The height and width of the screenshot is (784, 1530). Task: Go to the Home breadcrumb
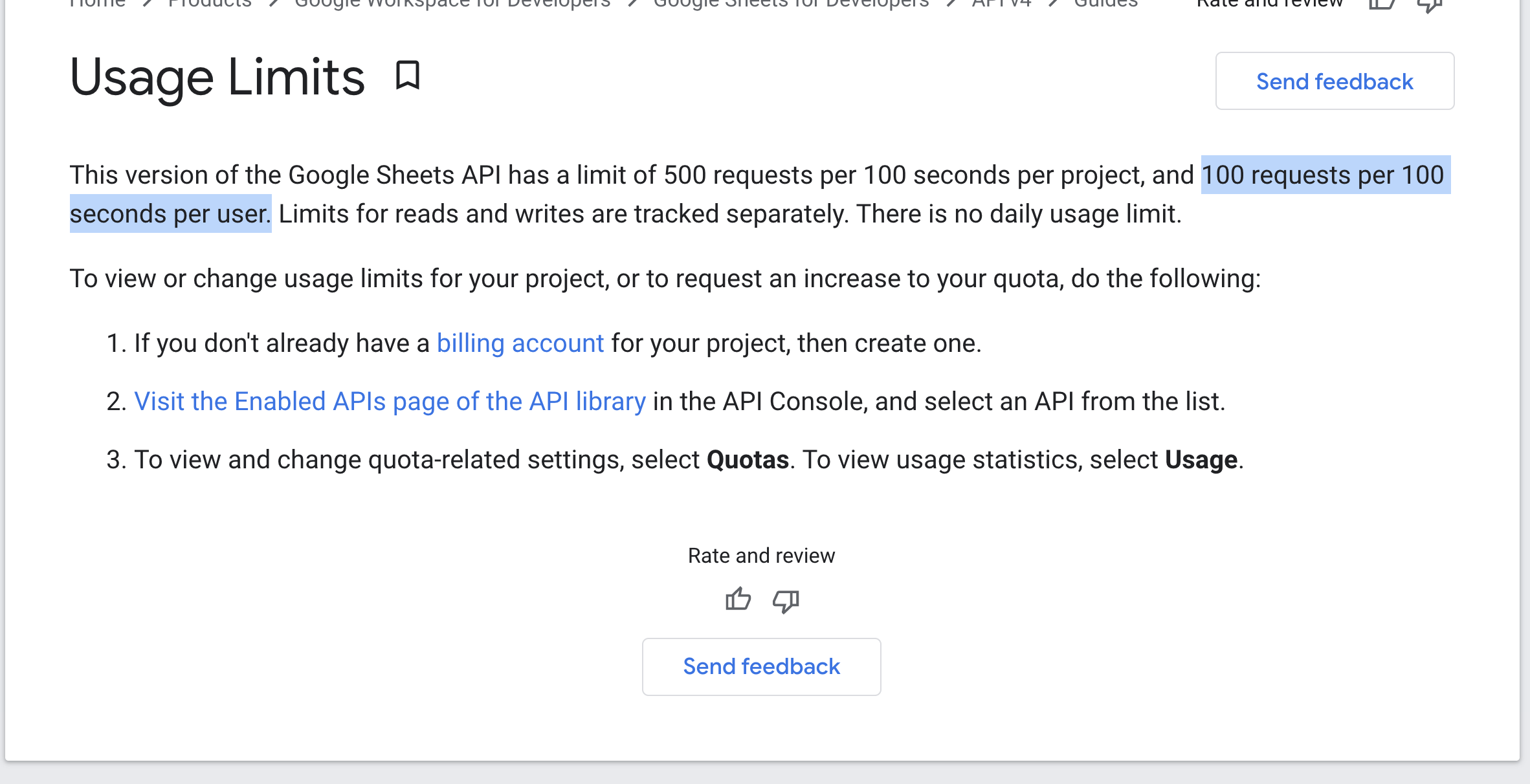[x=97, y=3]
